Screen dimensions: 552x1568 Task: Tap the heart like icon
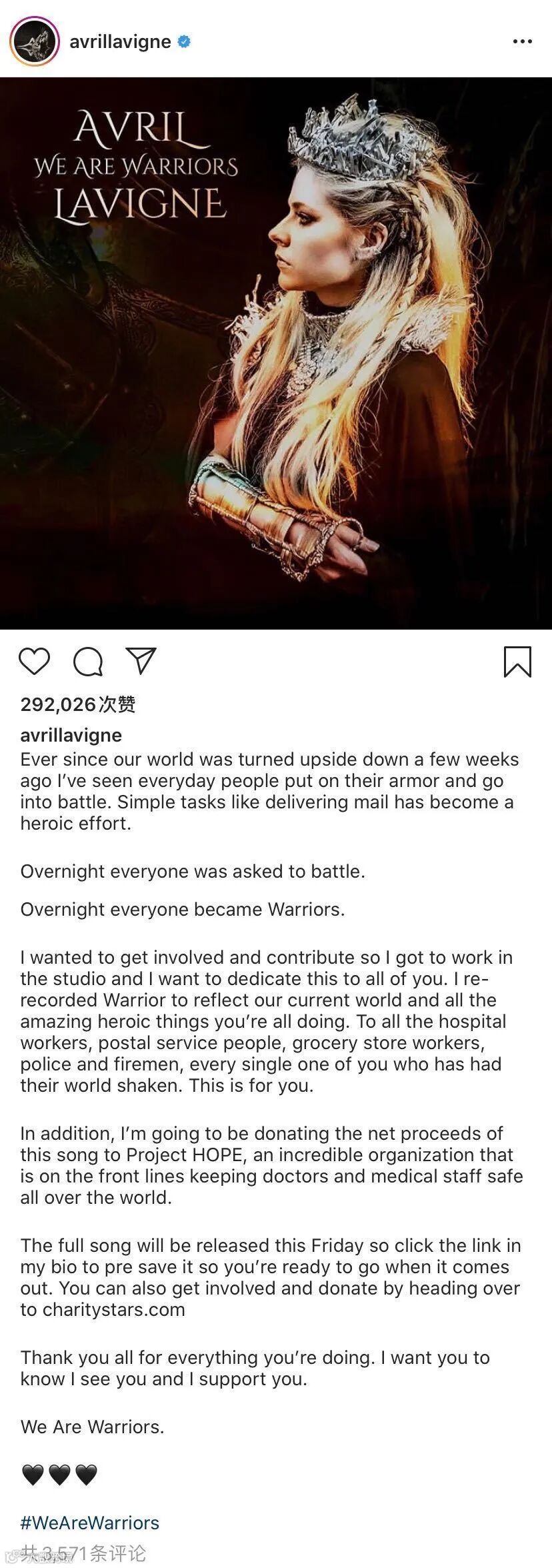pyautogui.click(x=34, y=661)
